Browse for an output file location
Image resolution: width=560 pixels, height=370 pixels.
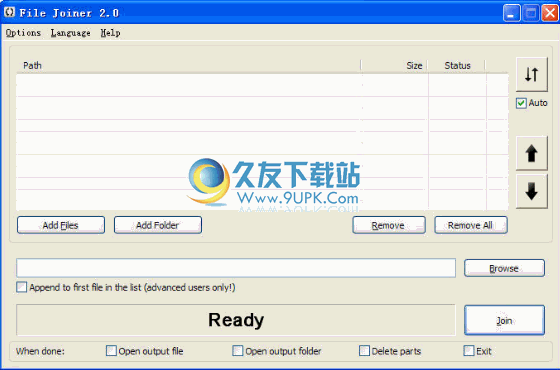pyautogui.click(x=504, y=268)
